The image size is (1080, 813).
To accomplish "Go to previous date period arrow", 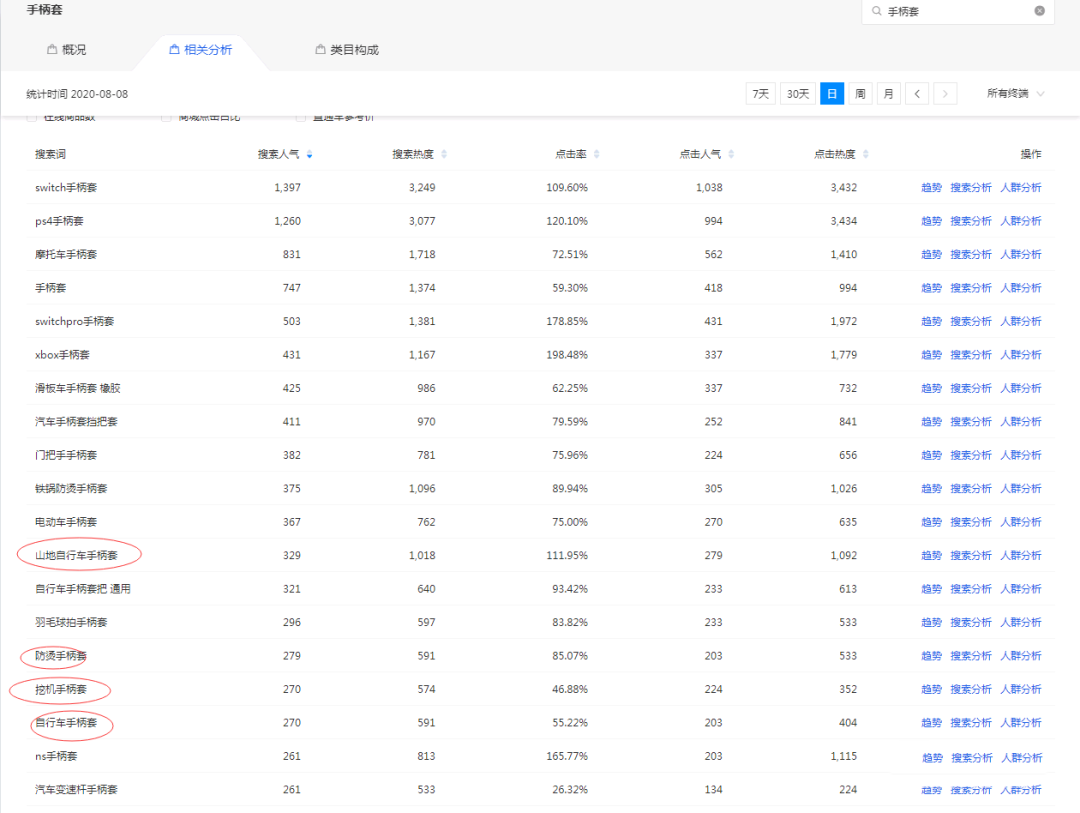I will 917,94.
